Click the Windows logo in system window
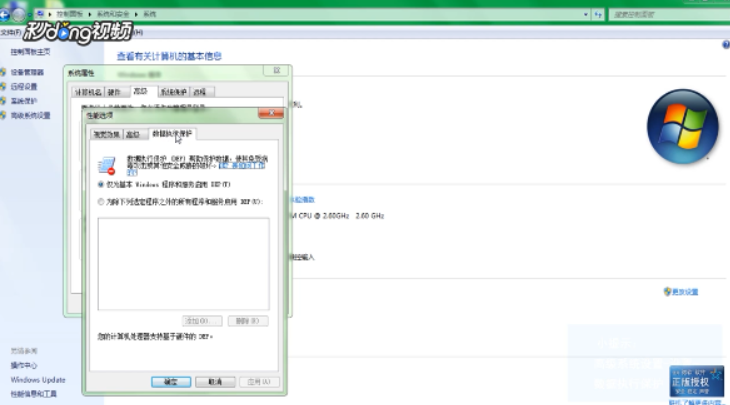Screen dimensions: 730x405 [x=683, y=126]
